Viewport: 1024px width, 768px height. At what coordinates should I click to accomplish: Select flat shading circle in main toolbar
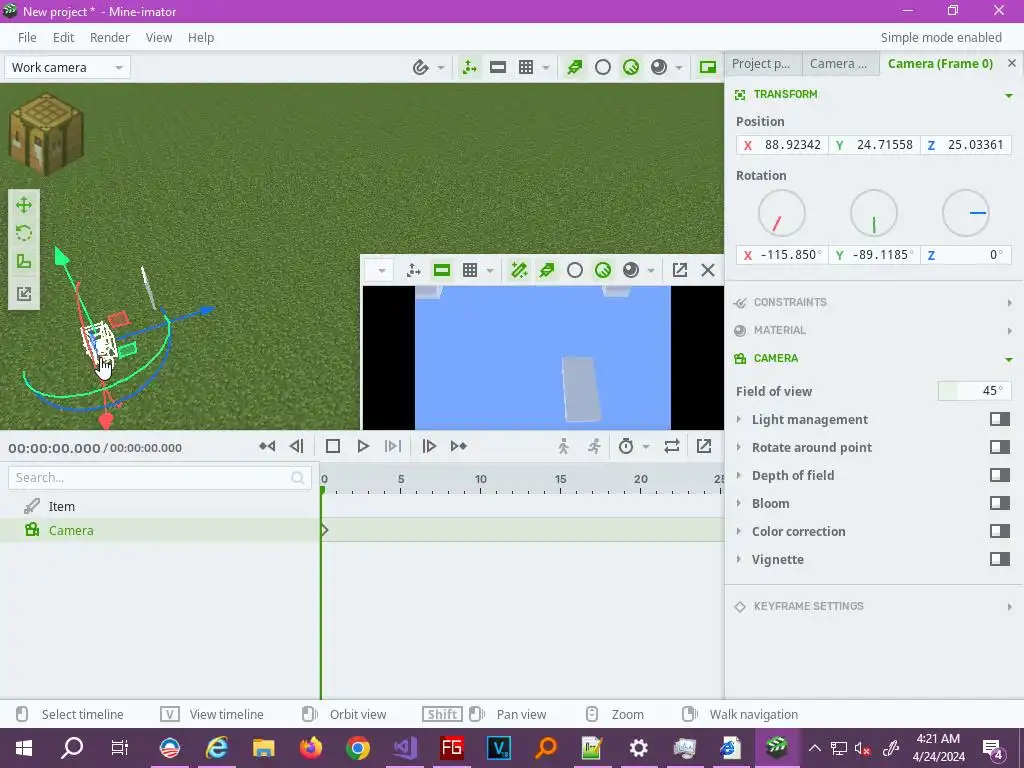click(603, 67)
